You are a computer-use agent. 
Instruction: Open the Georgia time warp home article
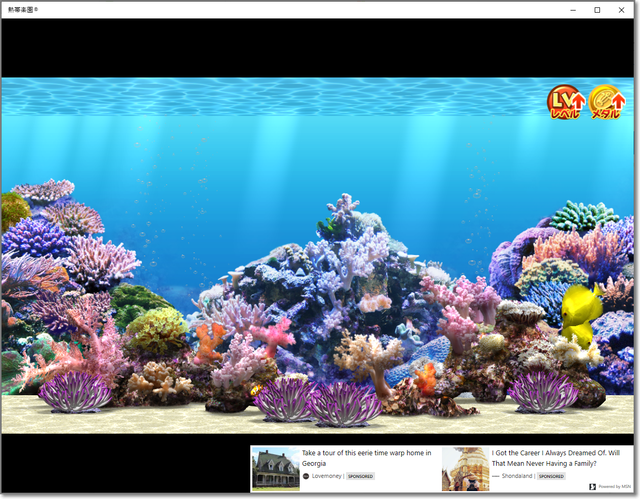coord(366,458)
